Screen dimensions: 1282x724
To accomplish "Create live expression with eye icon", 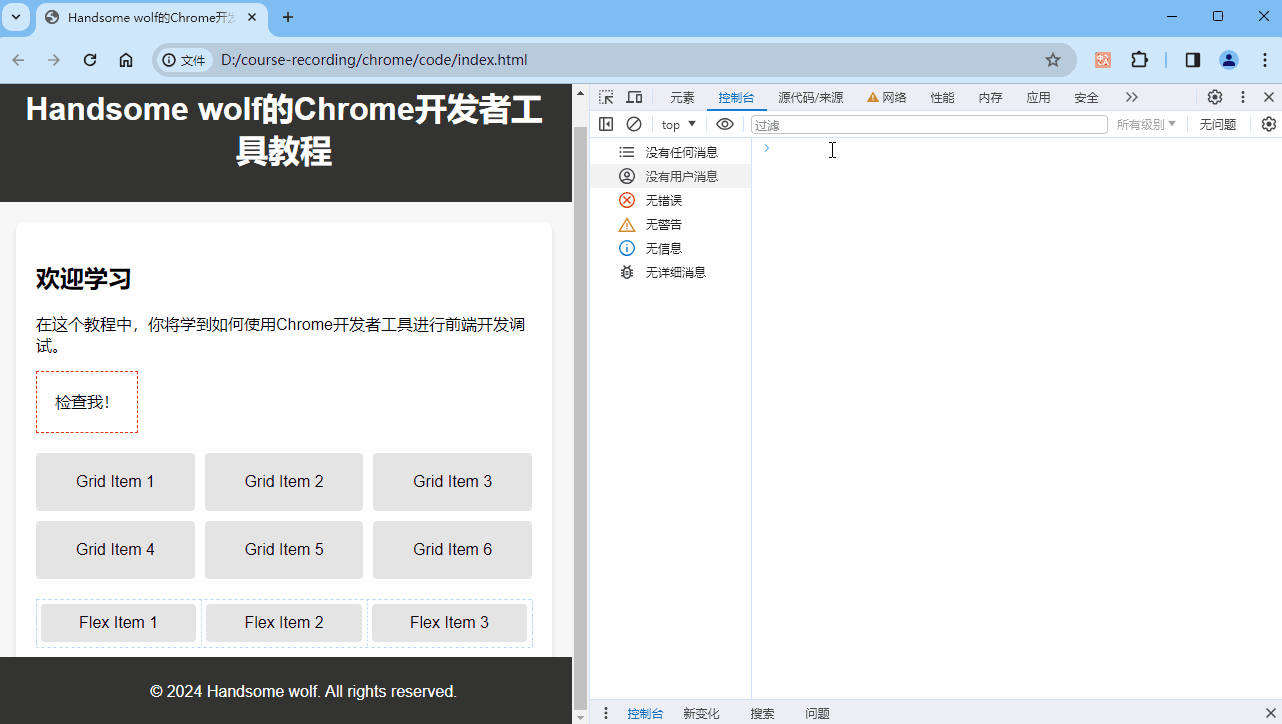I will tap(725, 124).
